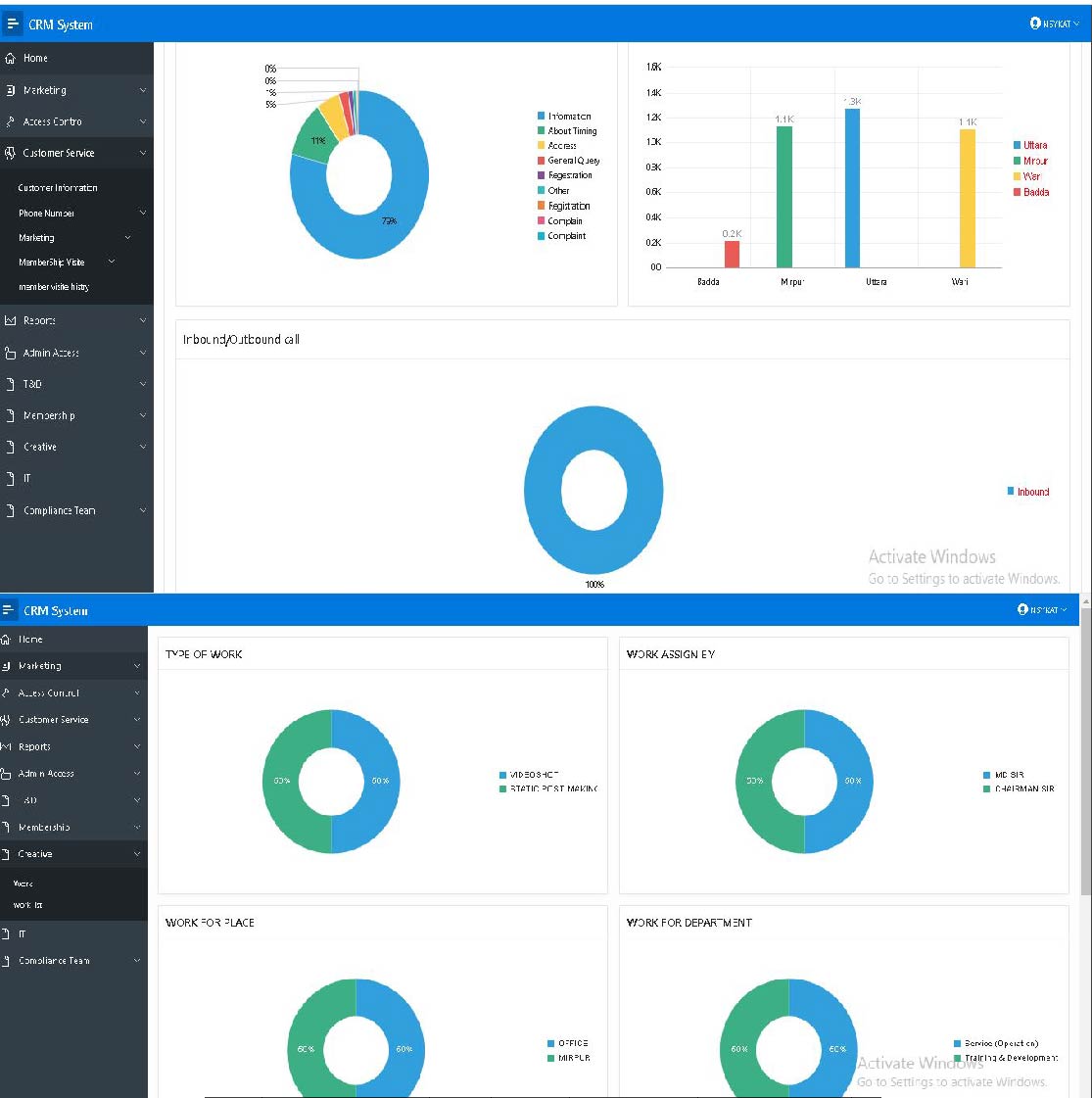Click CHAIRMAN SIR legend entry

coord(1020,788)
